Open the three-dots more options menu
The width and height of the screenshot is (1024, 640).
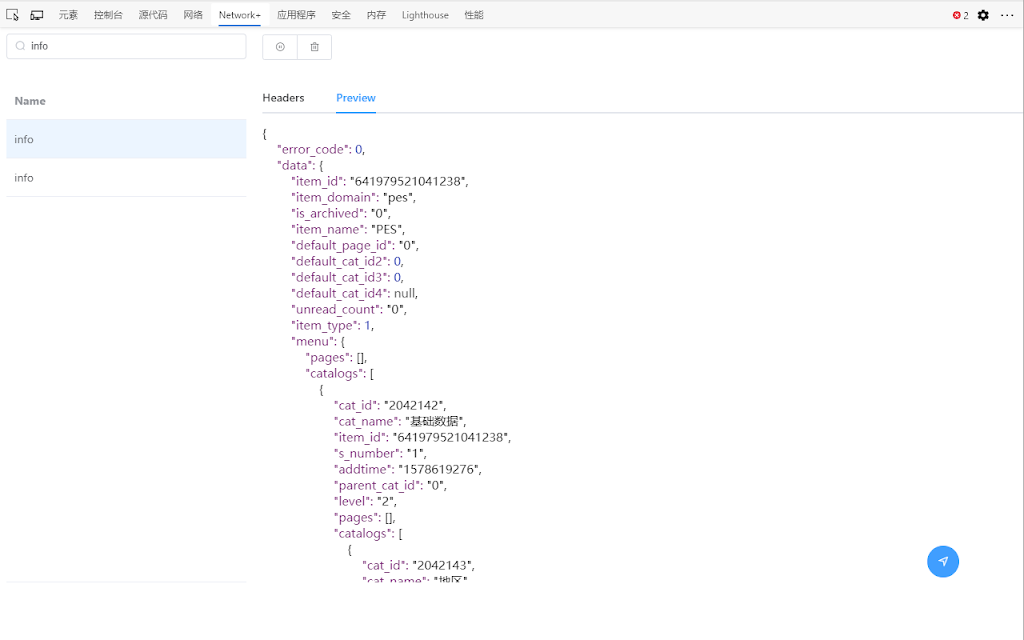pos(1007,15)
